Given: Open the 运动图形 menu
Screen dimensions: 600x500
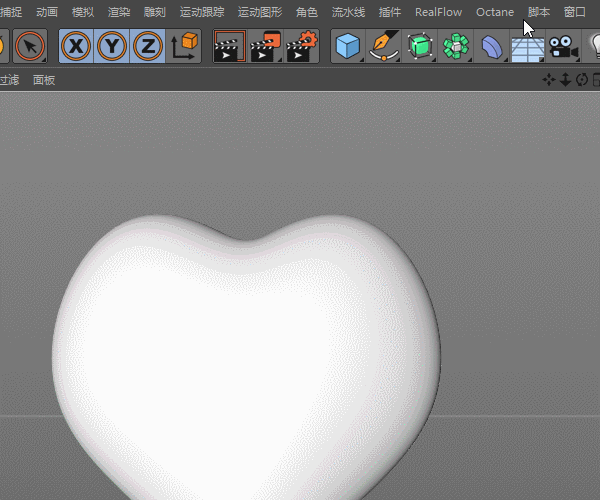Looking at the screenshot, I should pos(260,12).
